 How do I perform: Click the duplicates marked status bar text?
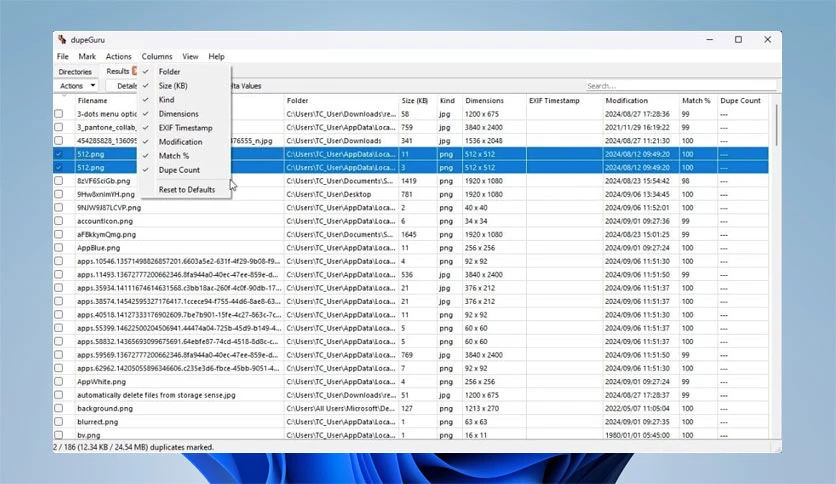coord(133,447)
